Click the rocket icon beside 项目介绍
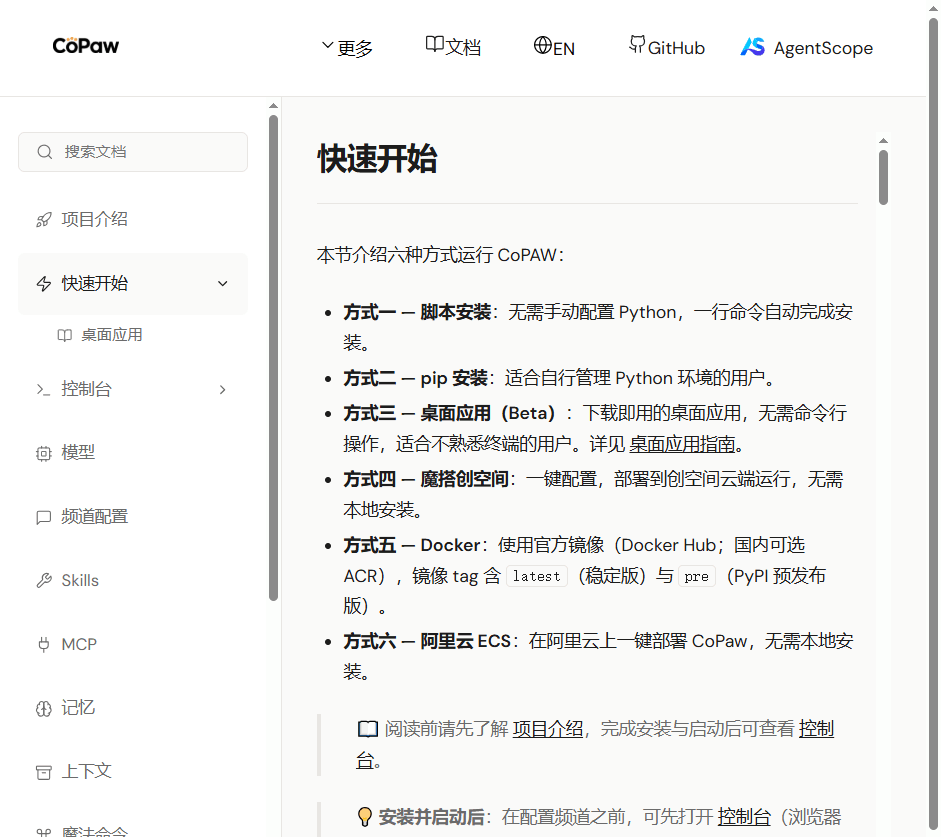Screen dimensions: 941x837 point(43,220)
